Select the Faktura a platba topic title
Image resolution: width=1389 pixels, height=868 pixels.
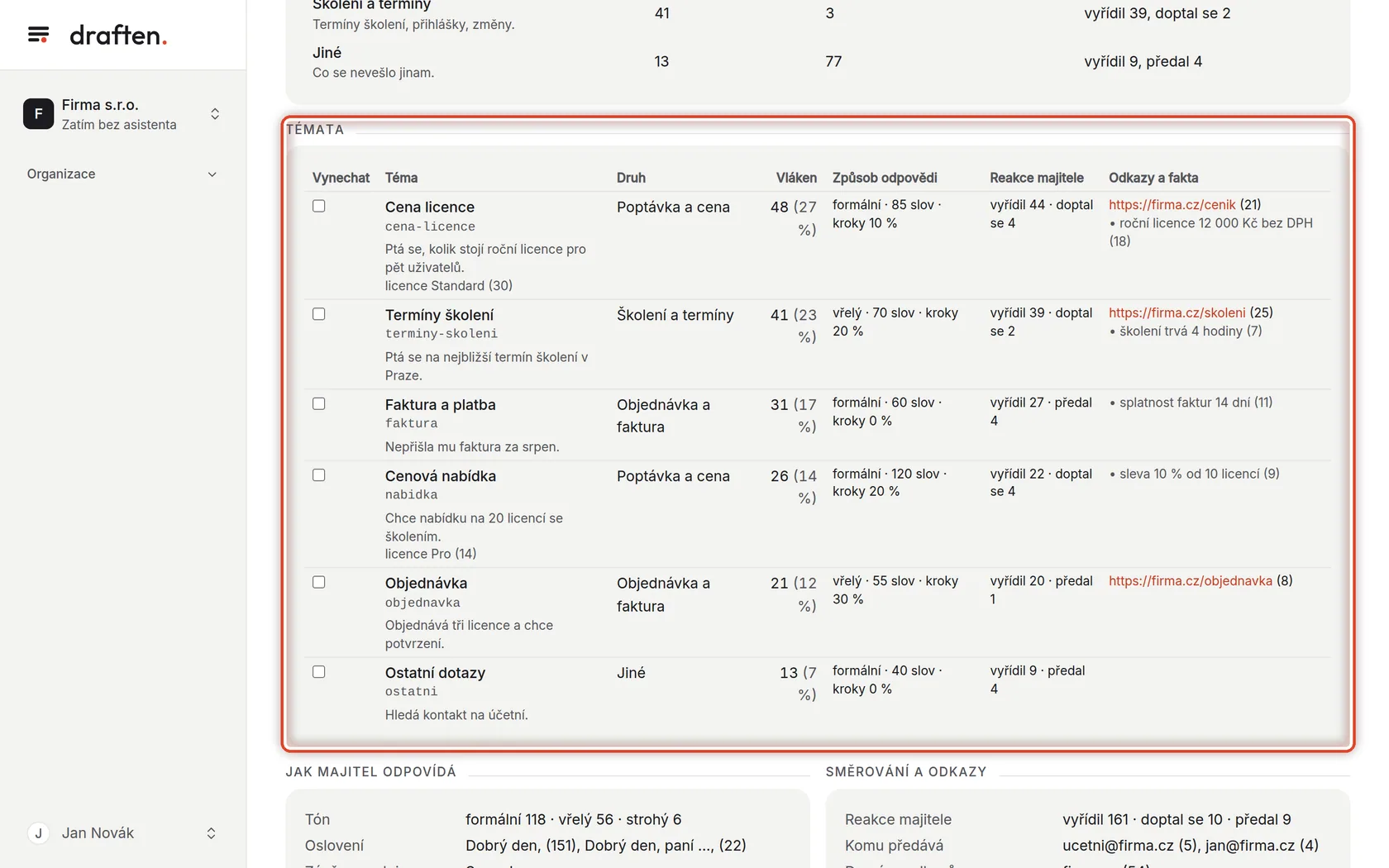(x=441, y=405)
